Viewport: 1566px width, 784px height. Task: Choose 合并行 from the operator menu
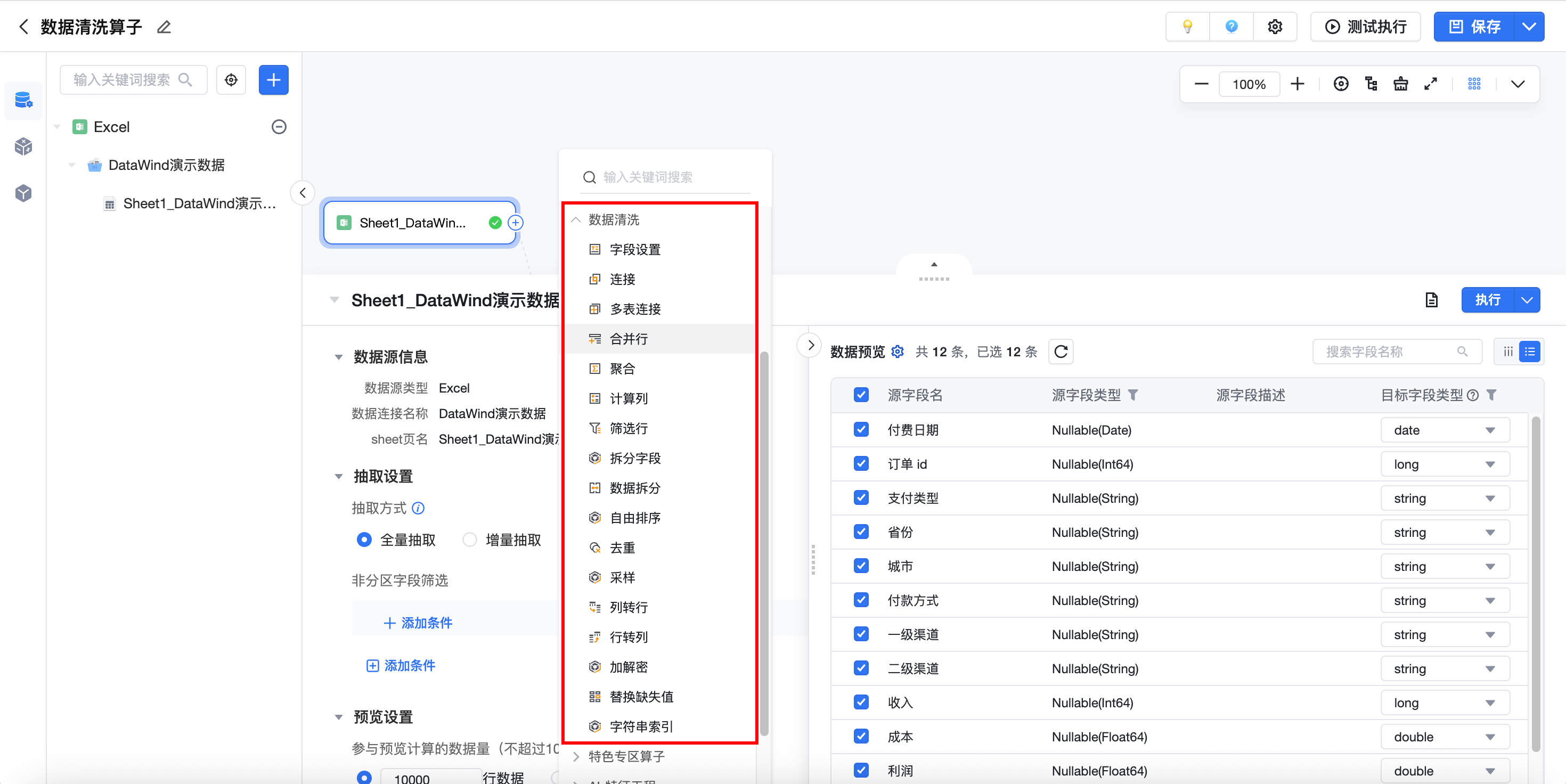pyautogui.click(x=629, y=339)
